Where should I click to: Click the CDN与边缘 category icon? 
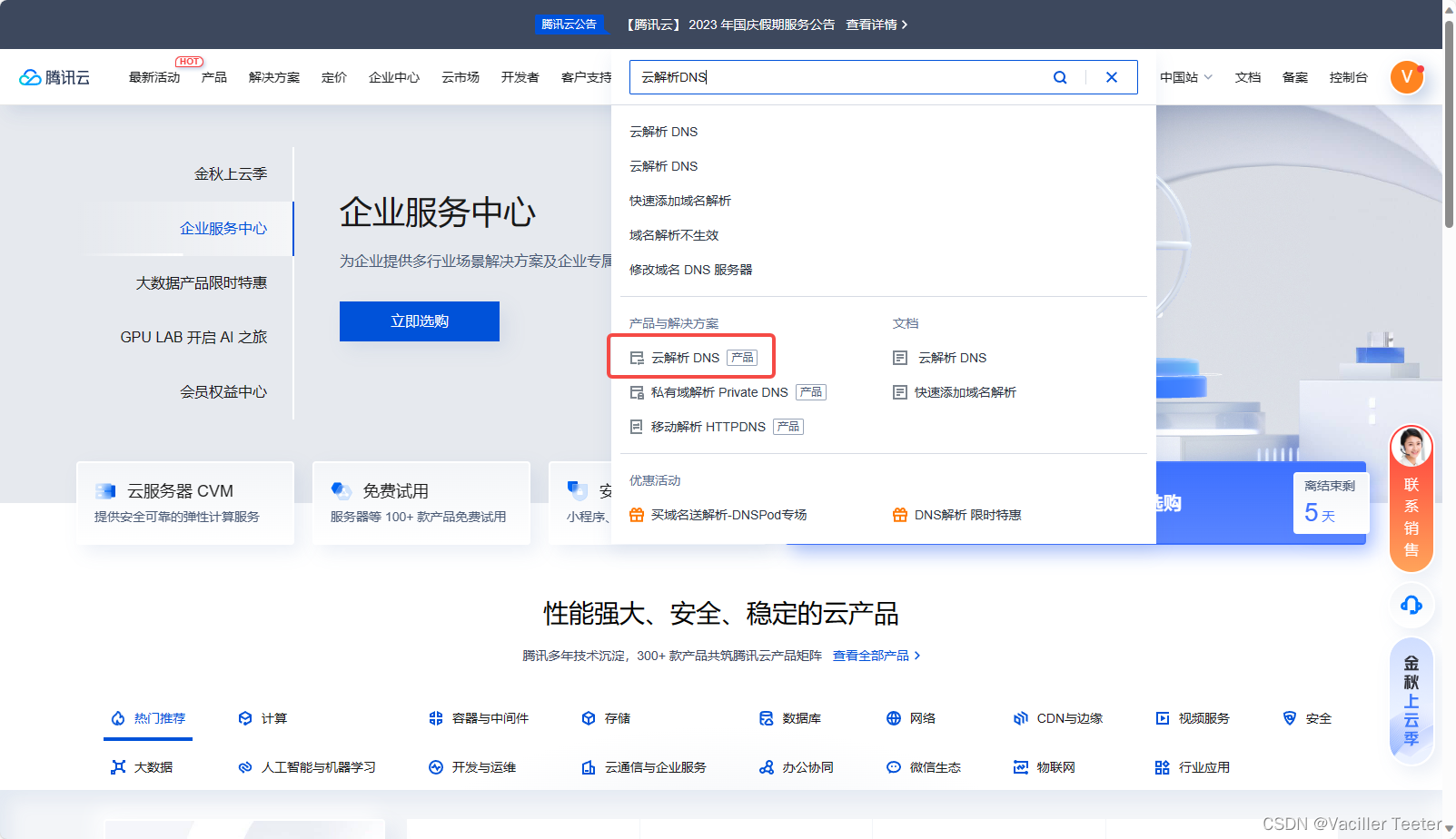1019,718
